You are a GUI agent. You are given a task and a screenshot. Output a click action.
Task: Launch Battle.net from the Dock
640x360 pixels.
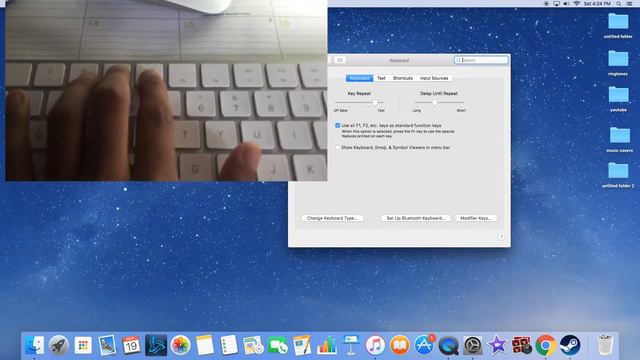click(156, 345)
